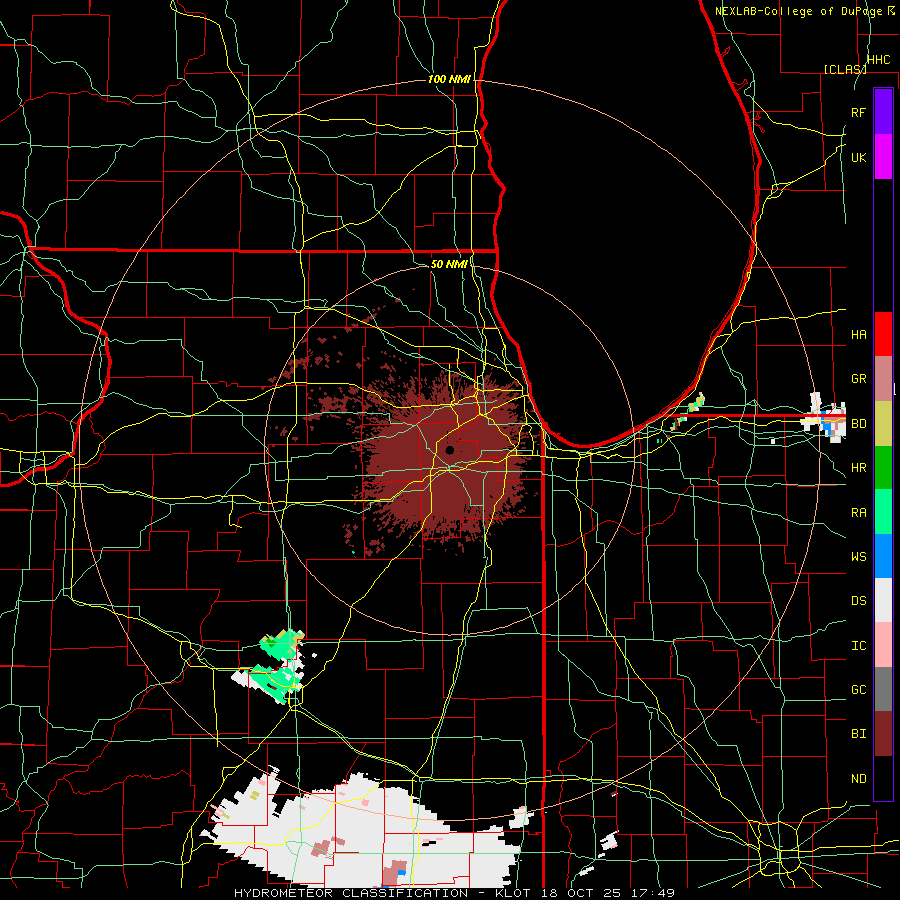Image resolution: width=900 pixels, height=900 pixels.
Task: Click the GC legend label
Action: pyautogui.click(x=859, y=690)
